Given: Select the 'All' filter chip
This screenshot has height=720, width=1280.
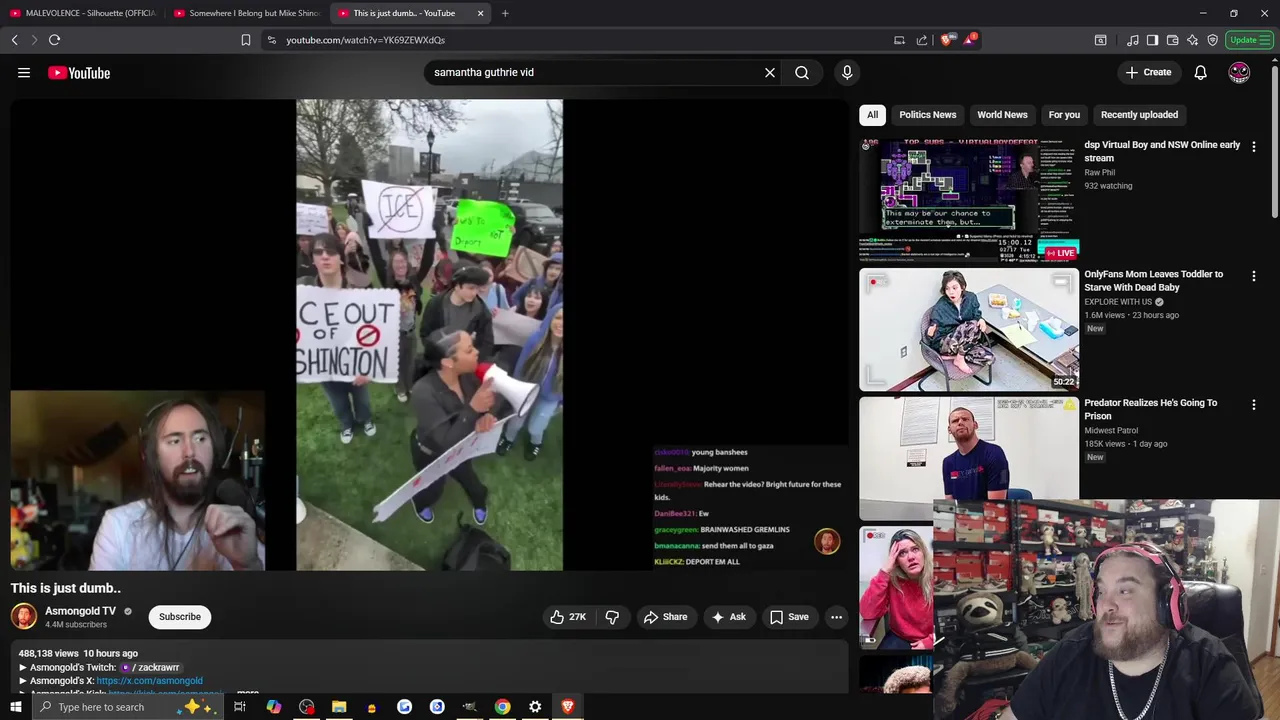Looking at the screenshot, I should click(x=872, y=114).
